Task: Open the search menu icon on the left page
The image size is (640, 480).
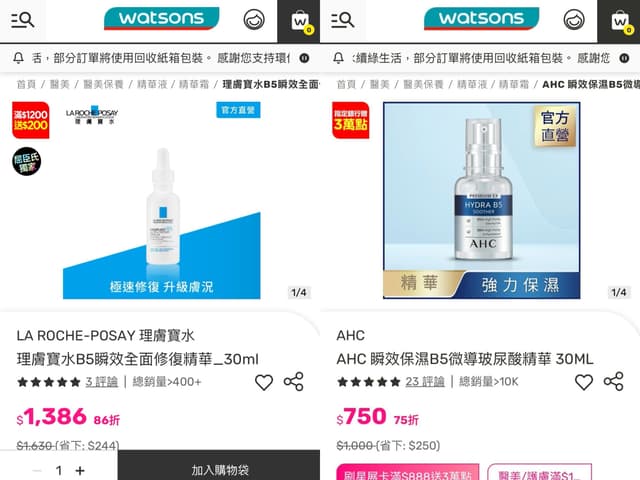Action: (x=22, y=20)
